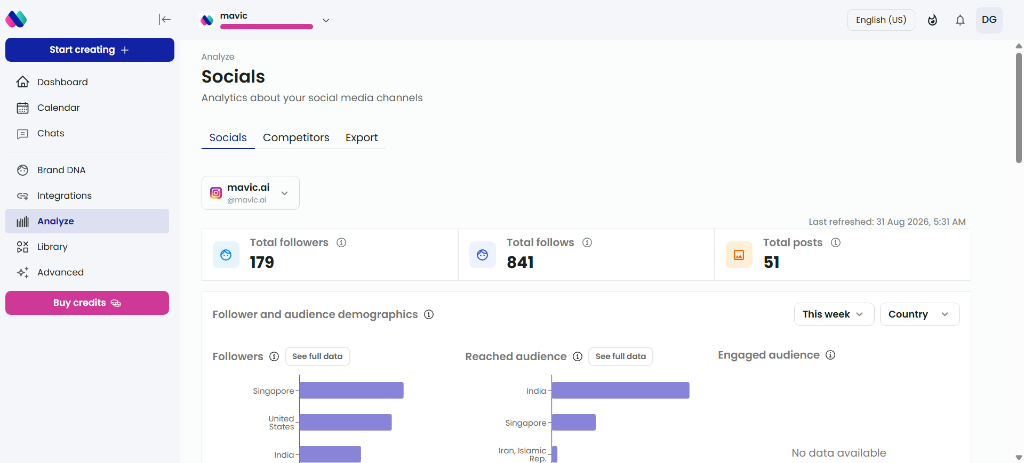The height and width of the screenshot is (463, 1024).
Task: Click the pink credits progress bar
Action: [266, 27]
